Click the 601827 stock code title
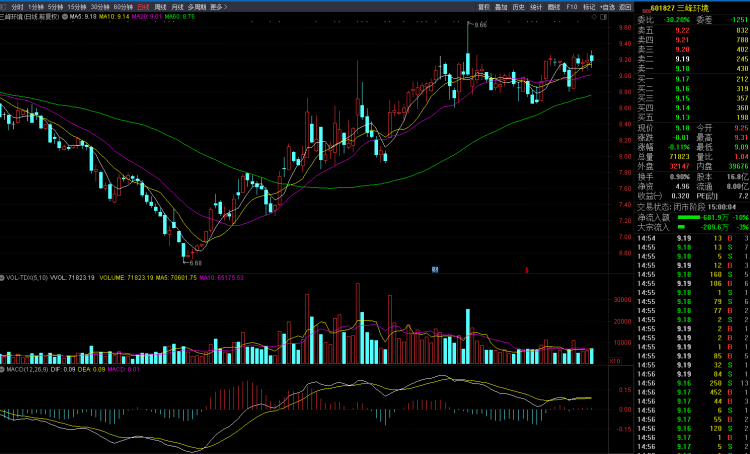This screenshot has width=750, height=454. (664, 6)
